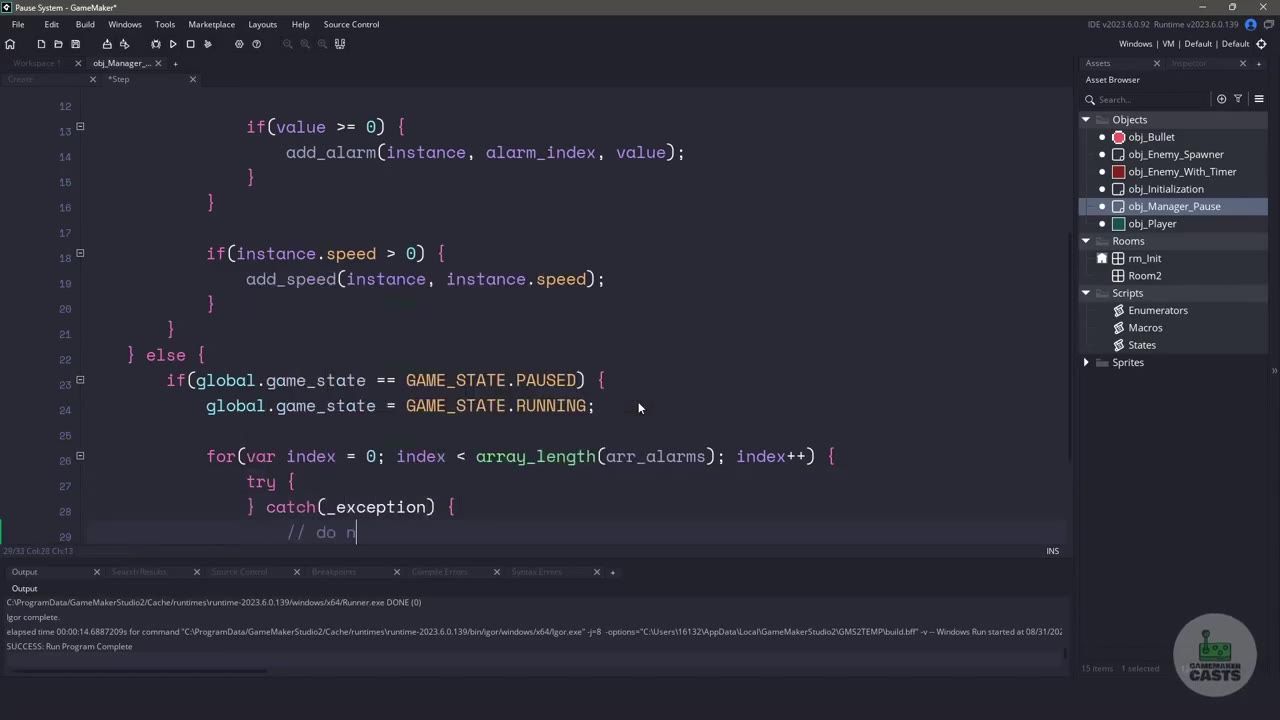Open the Marketplace menu
1280x720 pixels.
pos(212,24)
